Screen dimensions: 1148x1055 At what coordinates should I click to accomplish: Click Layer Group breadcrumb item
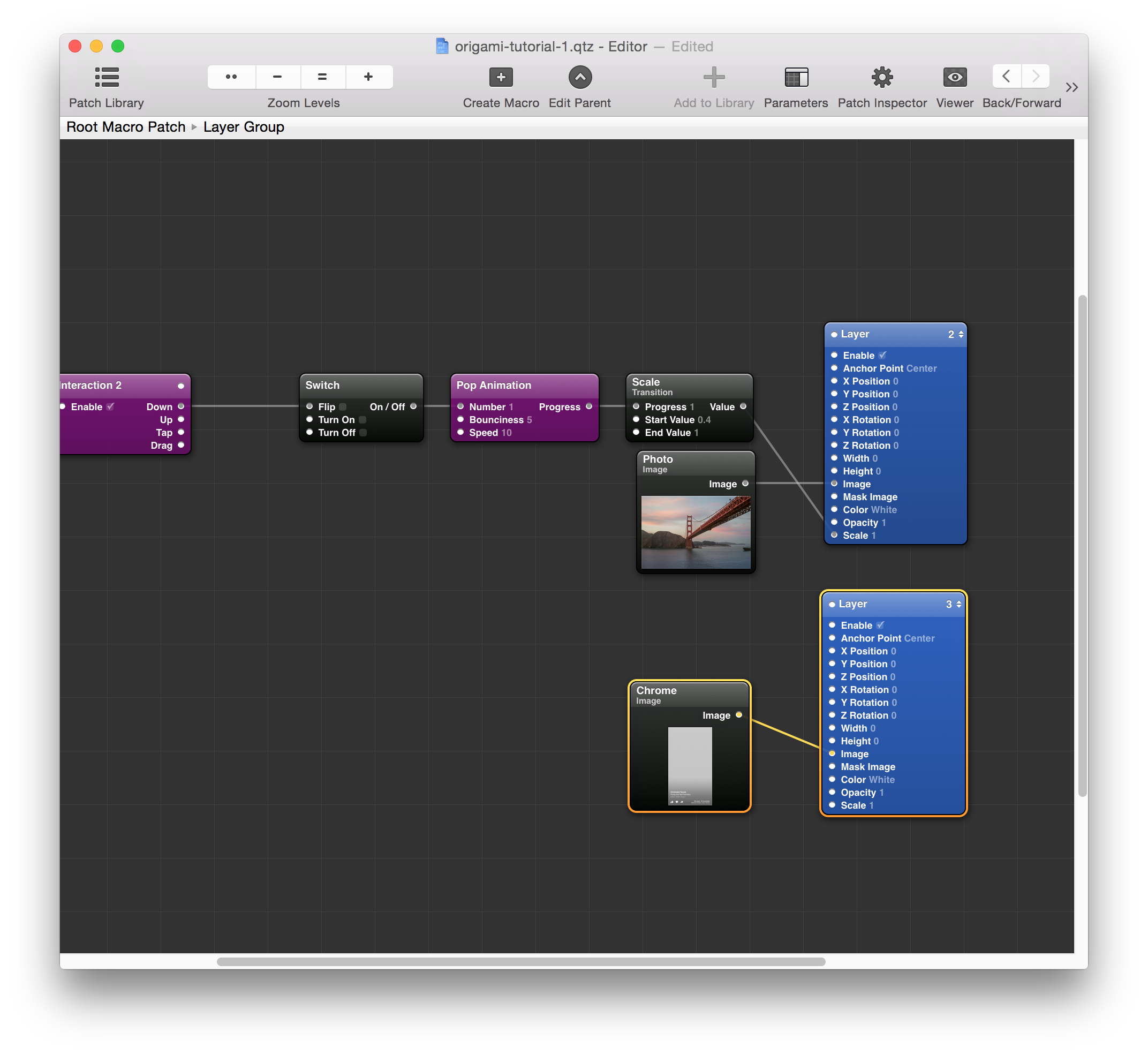pos(243,127)
